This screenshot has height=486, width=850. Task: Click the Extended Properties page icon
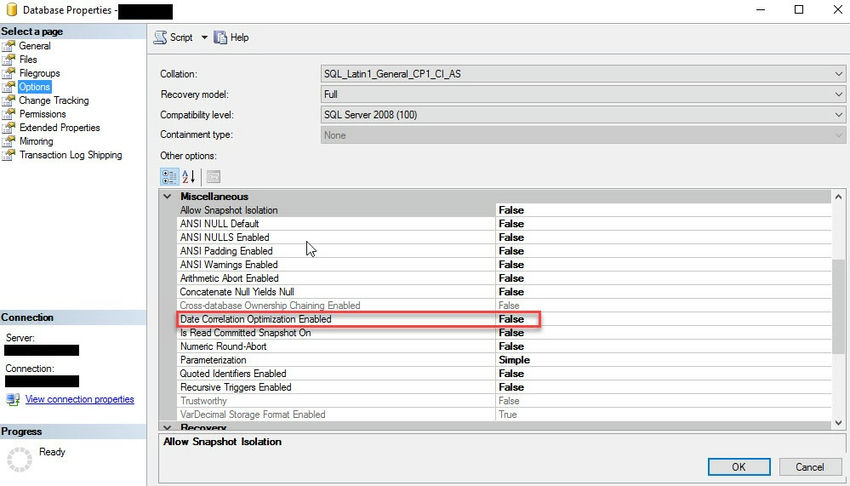(9, 127)
